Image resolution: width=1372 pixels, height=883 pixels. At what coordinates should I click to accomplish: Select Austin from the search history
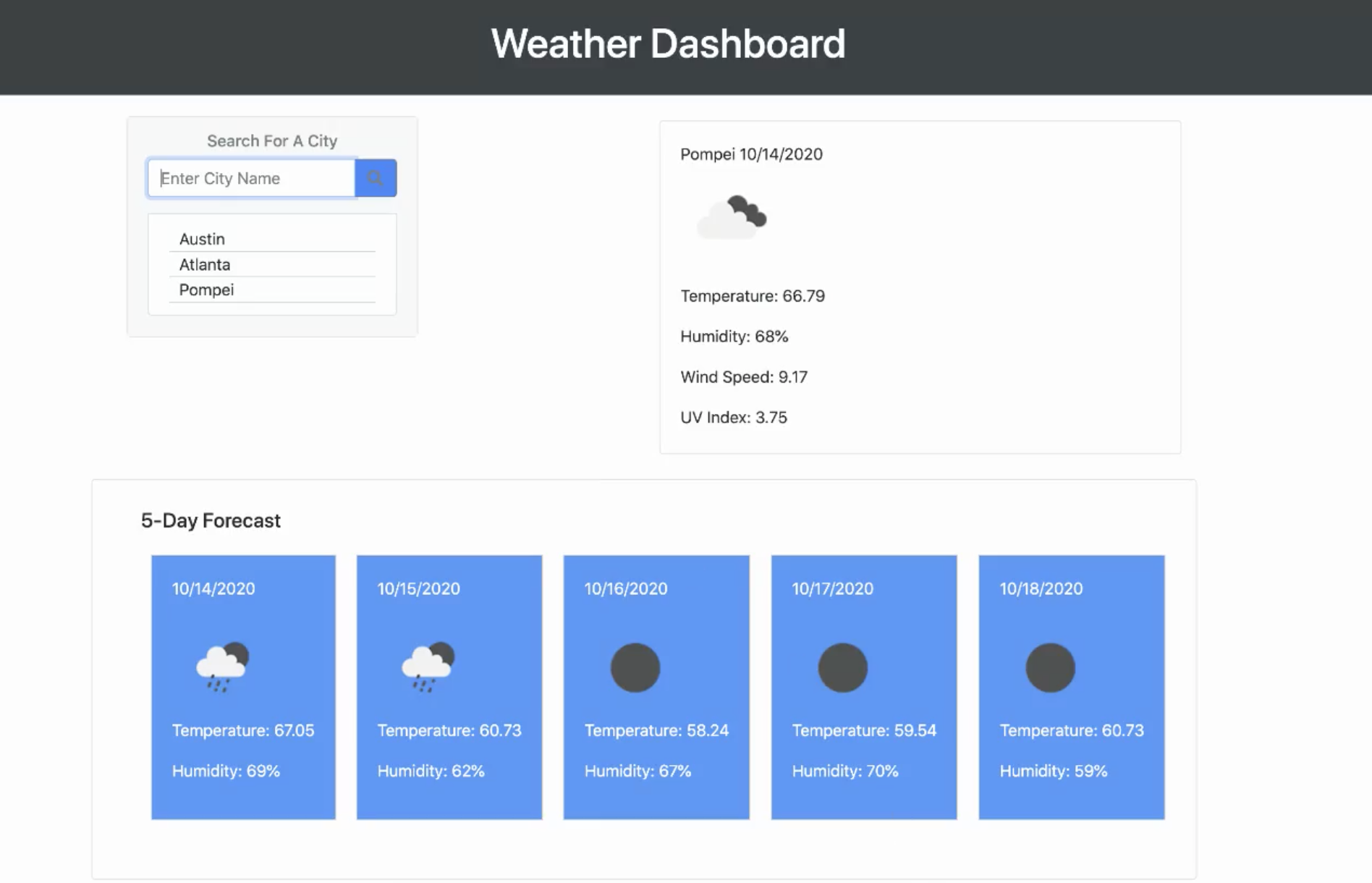202,239
